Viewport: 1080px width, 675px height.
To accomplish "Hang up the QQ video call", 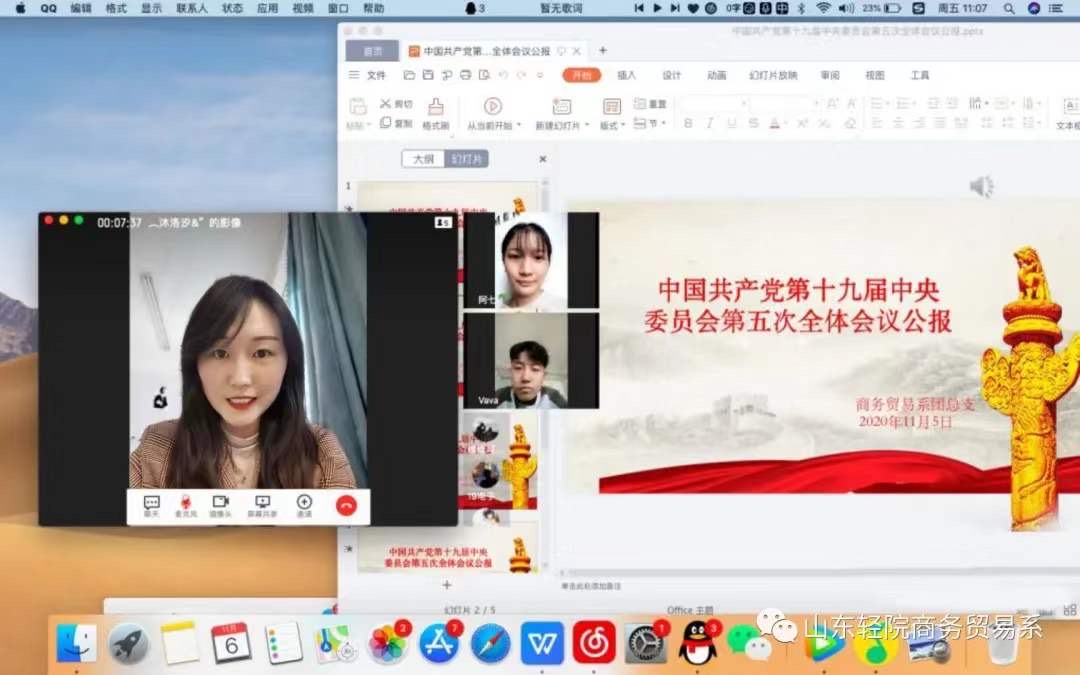I will pyautogui.click(x=346, y=506).
